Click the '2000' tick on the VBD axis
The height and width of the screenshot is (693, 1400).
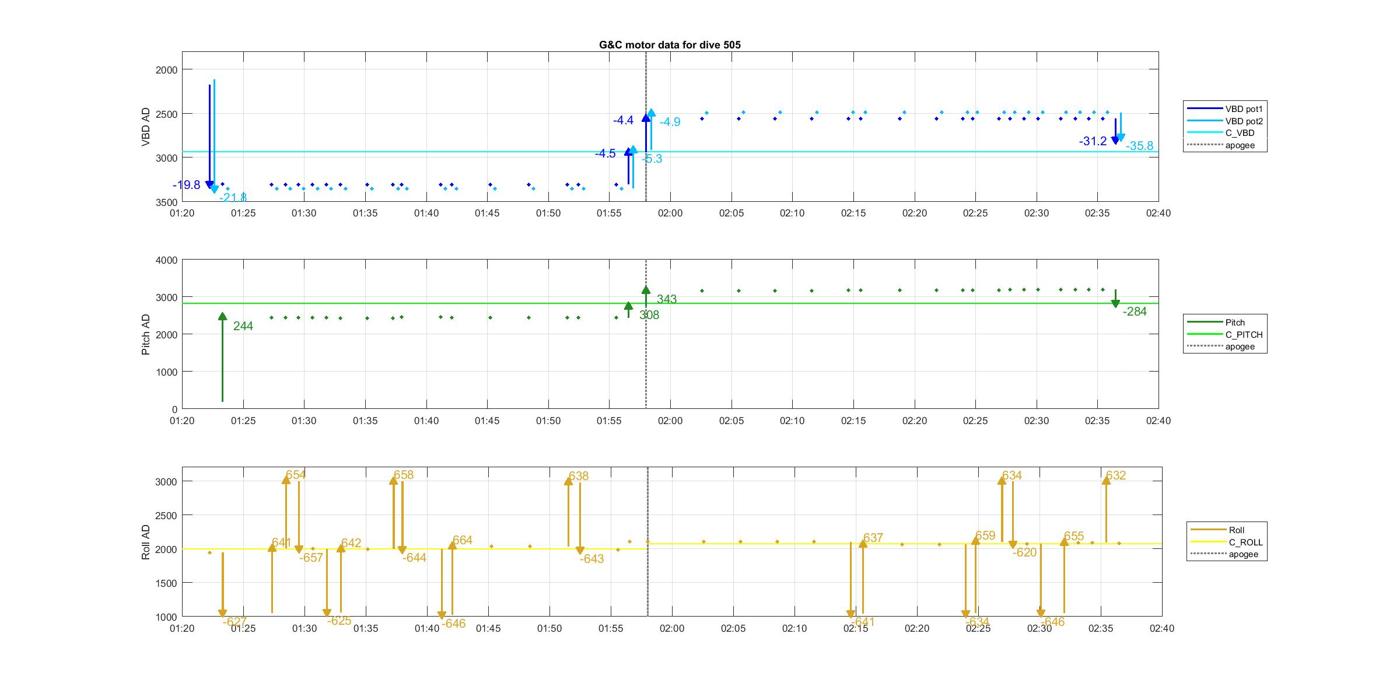167,70
